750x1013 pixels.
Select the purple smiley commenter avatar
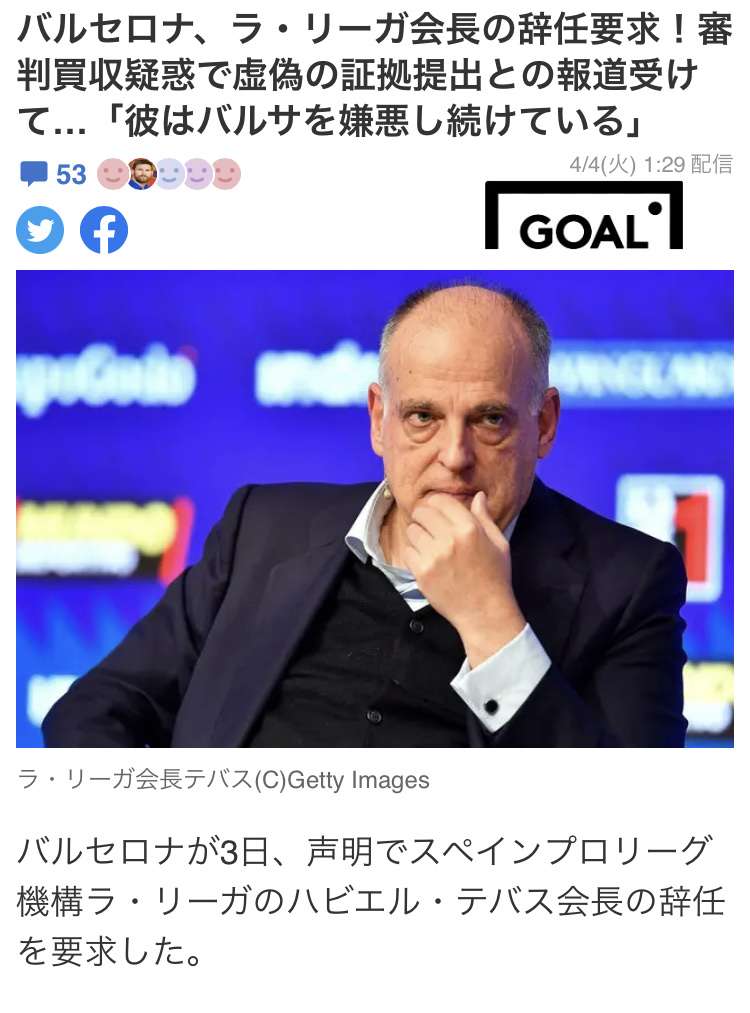click(198, 174)
